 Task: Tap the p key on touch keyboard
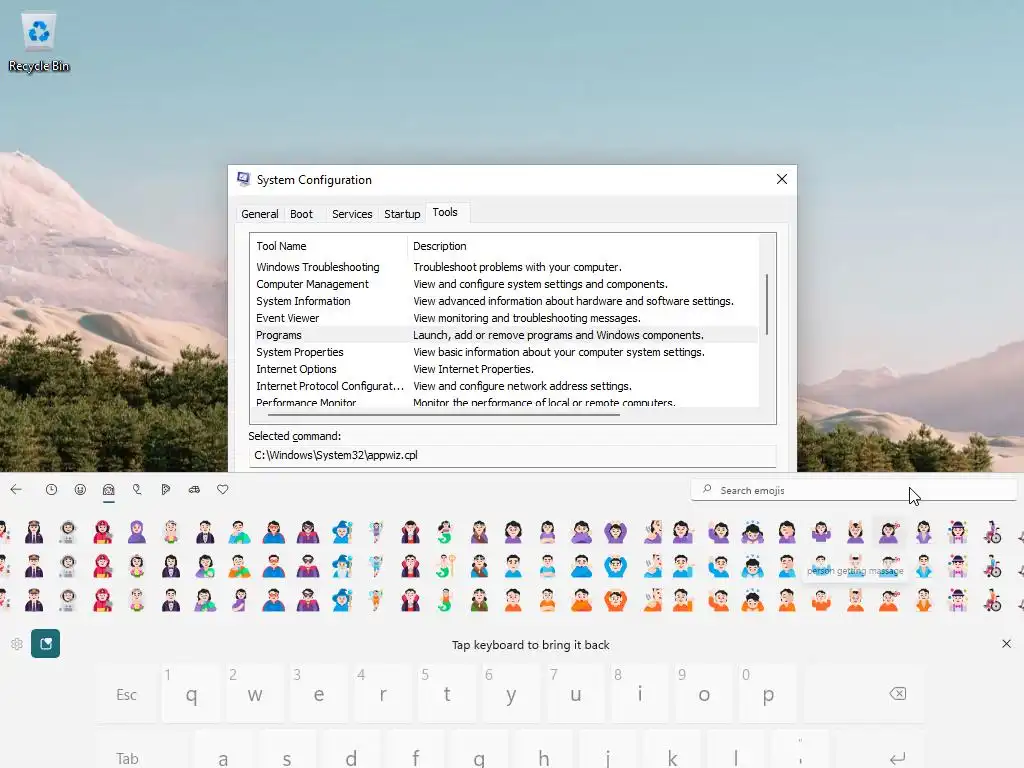pyautogui.click(x=768, y=694)
